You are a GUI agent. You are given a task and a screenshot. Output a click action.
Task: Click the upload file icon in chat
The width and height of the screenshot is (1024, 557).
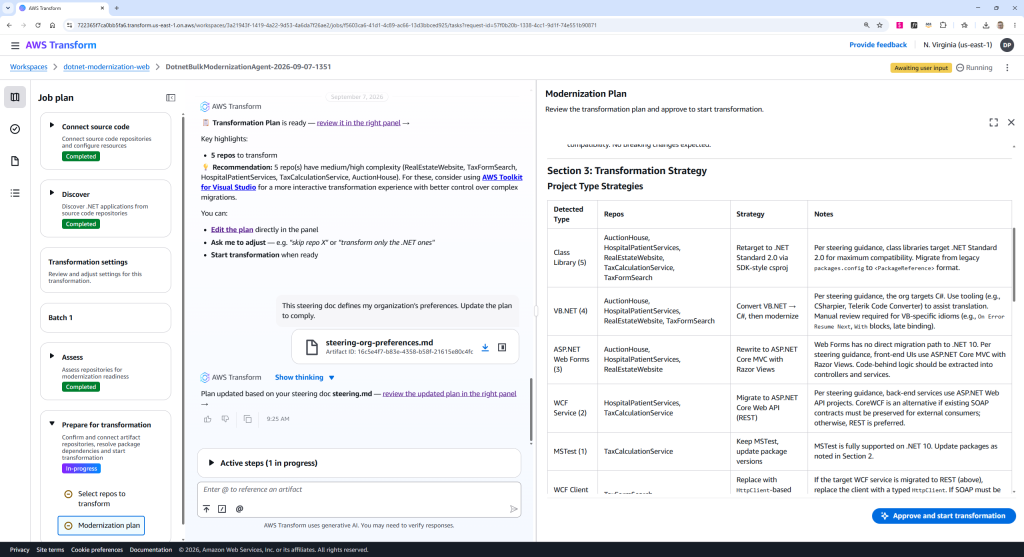point(206,509)
